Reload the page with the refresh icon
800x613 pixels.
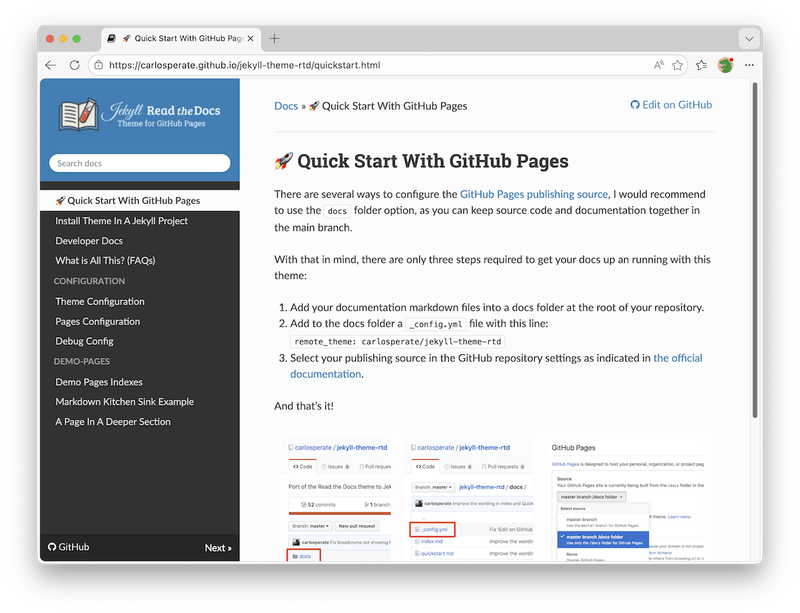click(74, 65)
